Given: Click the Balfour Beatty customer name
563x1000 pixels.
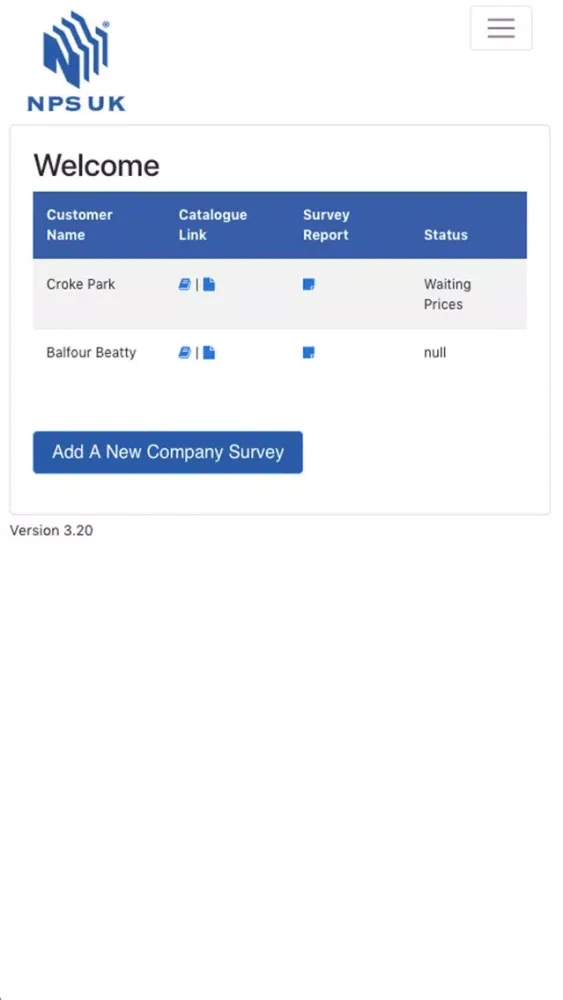Looking at the screenshot, I should [x=91, y=353].
